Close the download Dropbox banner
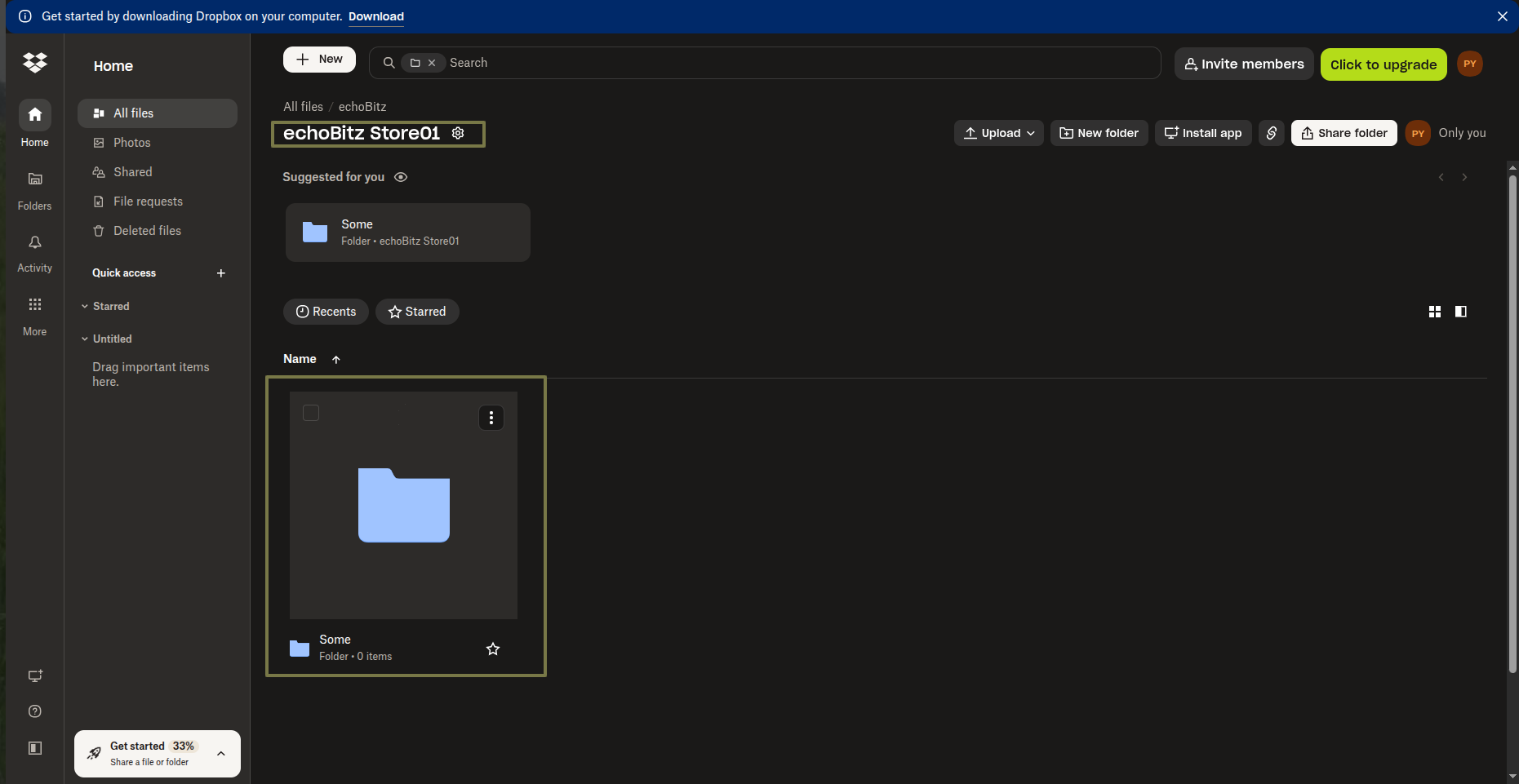1519x784 pixels. [x=1503, y=16]
